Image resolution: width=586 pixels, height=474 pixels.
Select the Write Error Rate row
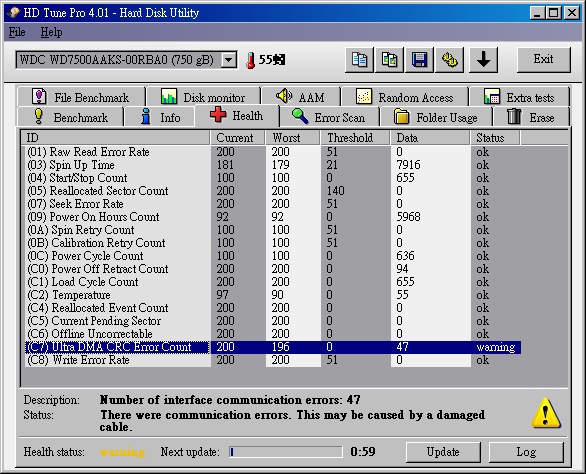coord(273,360)
